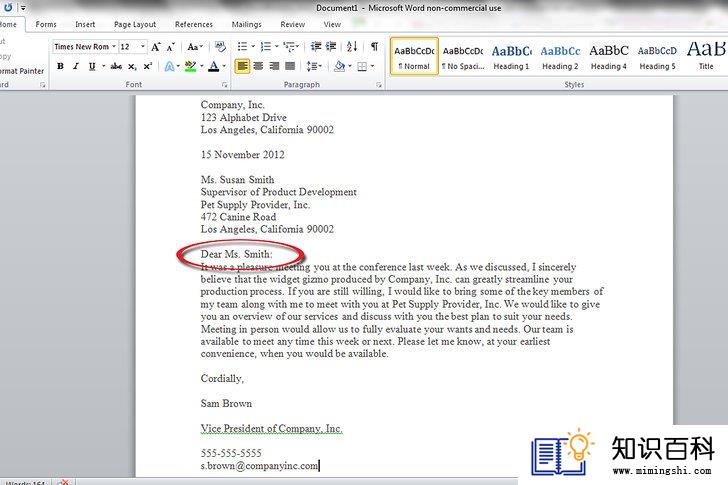Screen dimensions: 728x485
Task: Align text left
Action: 242,66
